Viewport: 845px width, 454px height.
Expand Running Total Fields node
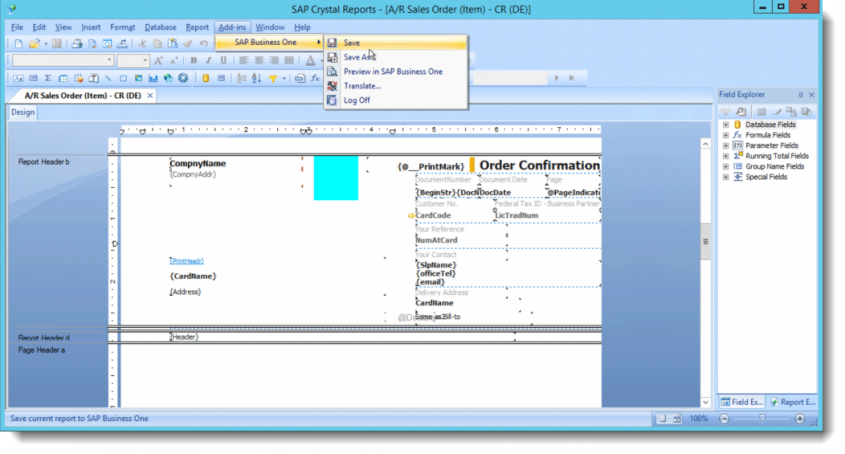pyautogui.click(x=726, y=156)
